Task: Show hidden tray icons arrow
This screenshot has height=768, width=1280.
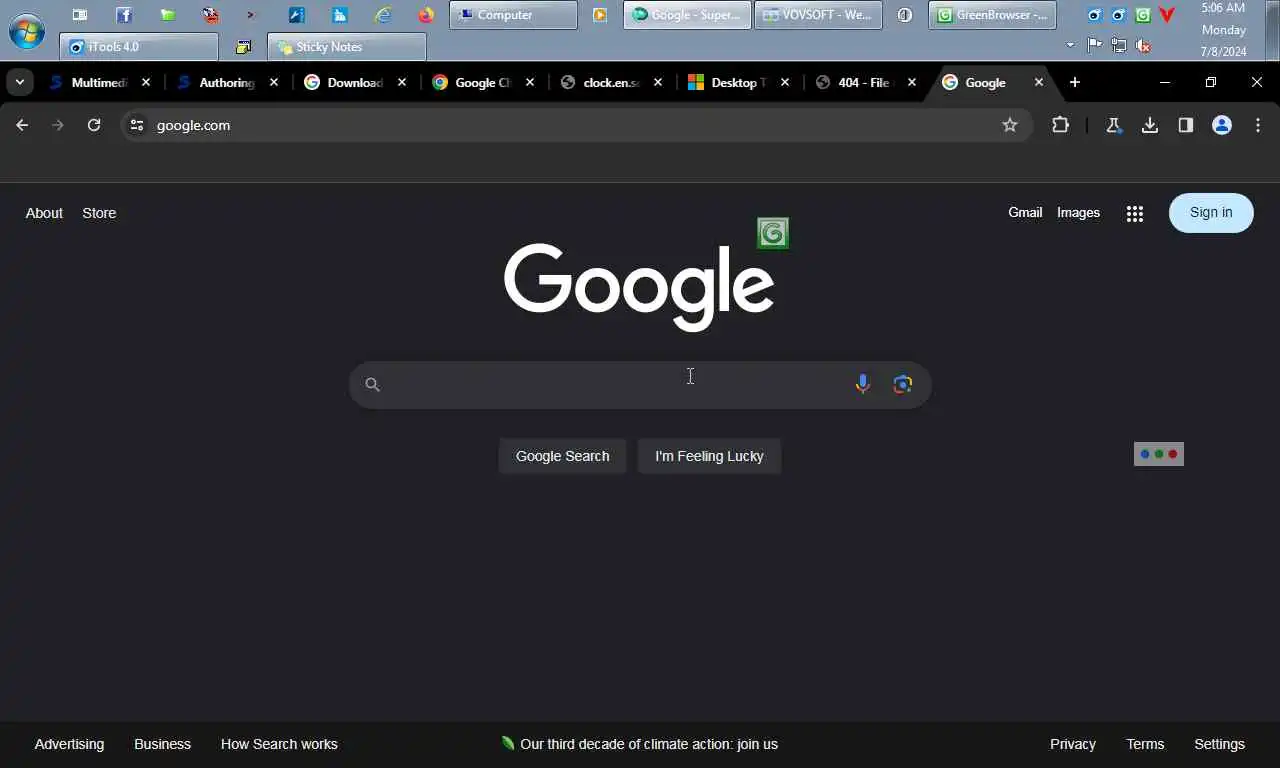Action: (1071, 45)
